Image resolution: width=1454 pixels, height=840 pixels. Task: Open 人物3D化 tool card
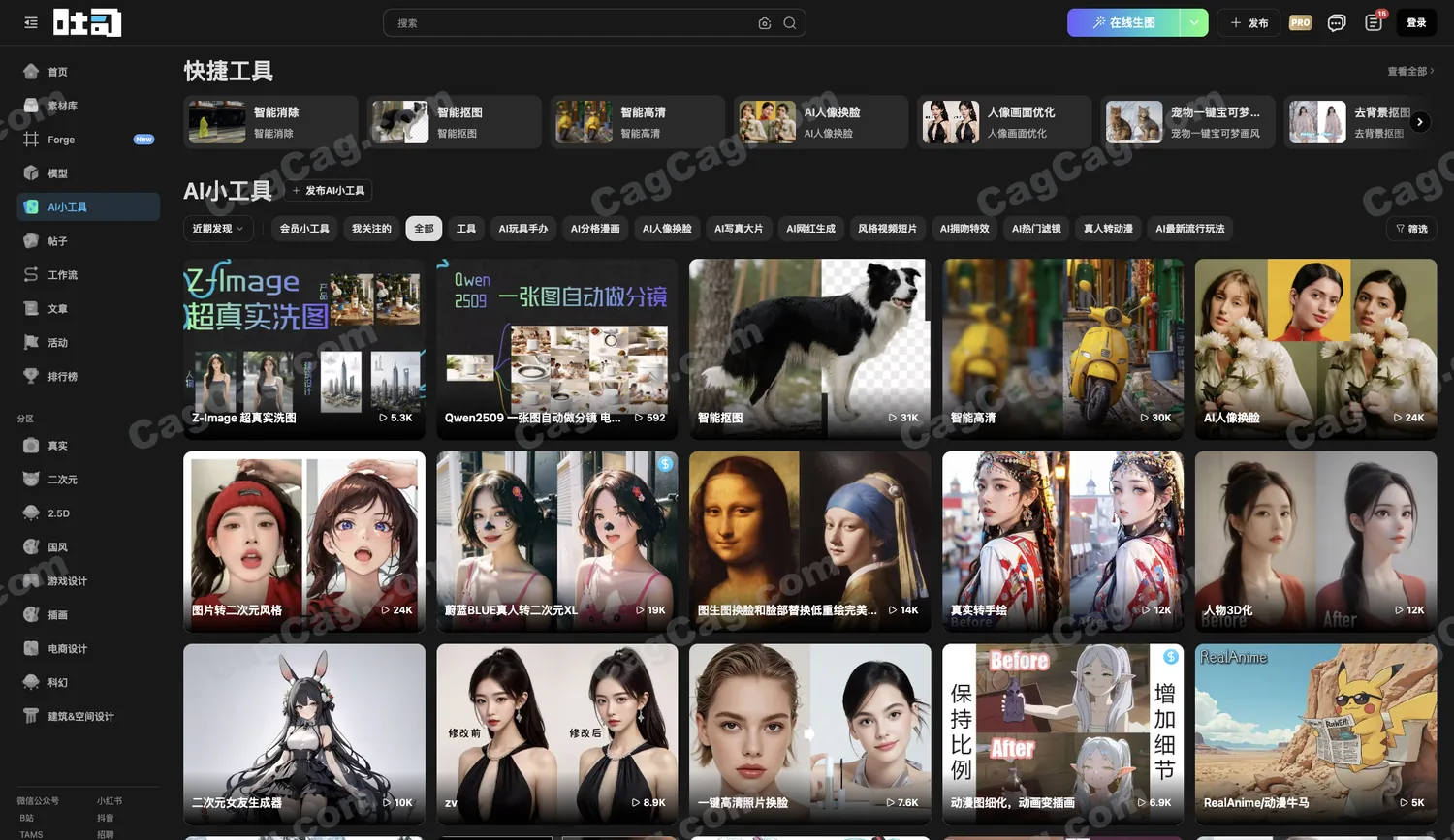coord(1315,542)
